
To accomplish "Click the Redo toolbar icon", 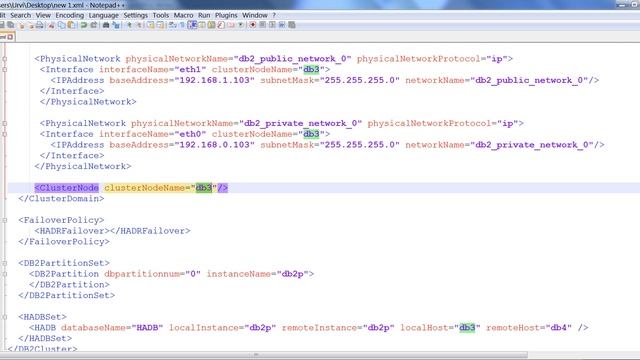I will point(93,25).
